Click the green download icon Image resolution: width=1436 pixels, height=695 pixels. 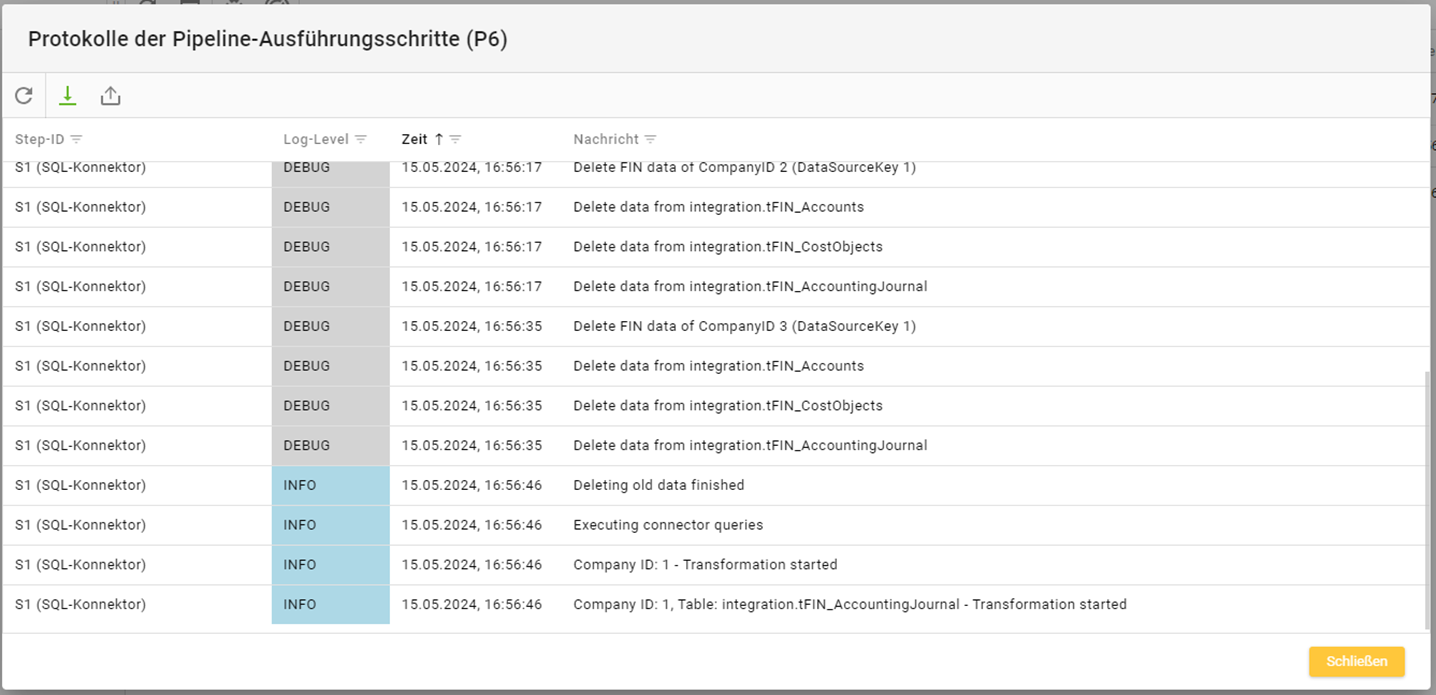click(x=67, y=96)
